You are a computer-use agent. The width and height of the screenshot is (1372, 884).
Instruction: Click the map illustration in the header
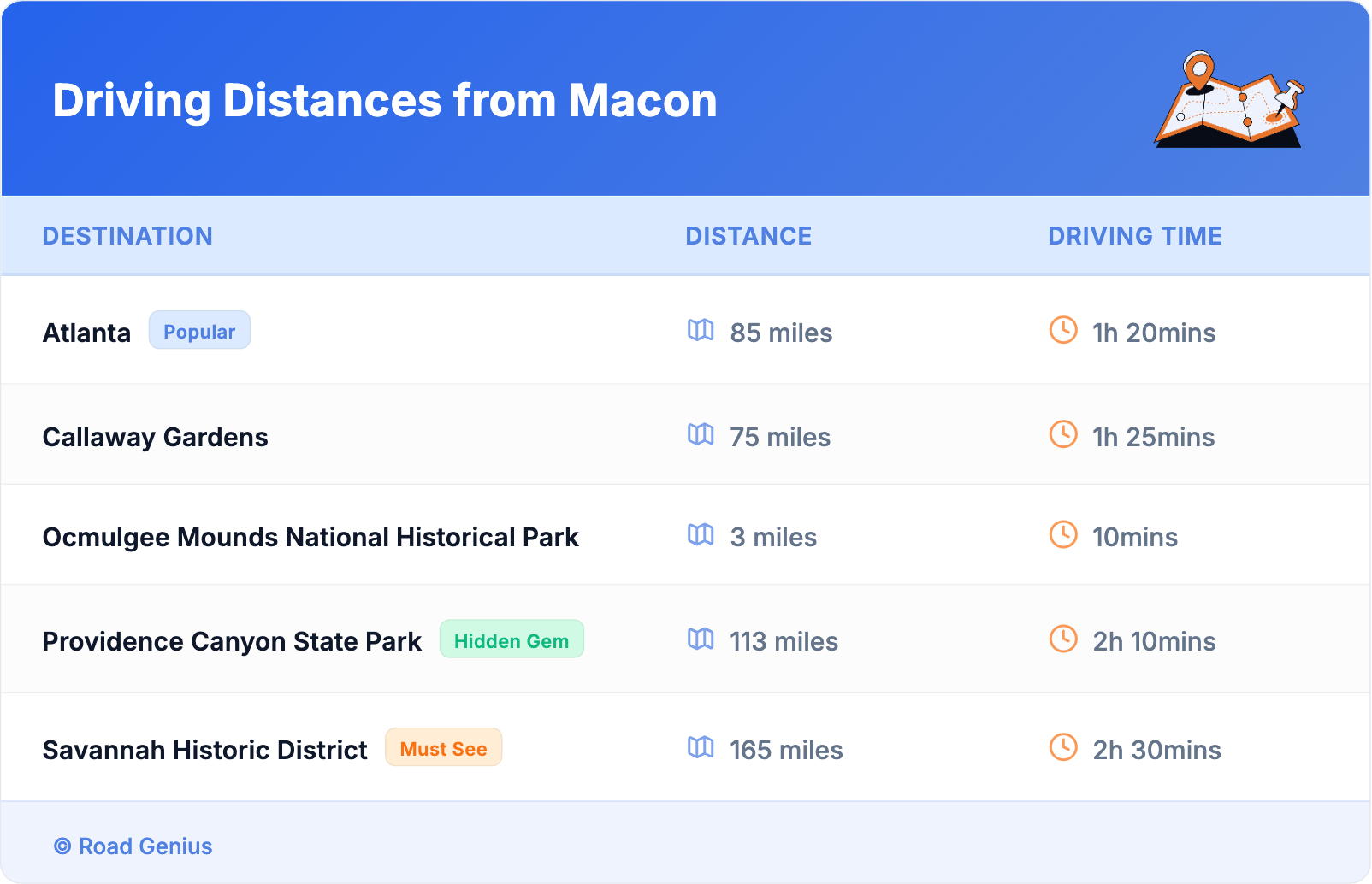(1229, 100)
